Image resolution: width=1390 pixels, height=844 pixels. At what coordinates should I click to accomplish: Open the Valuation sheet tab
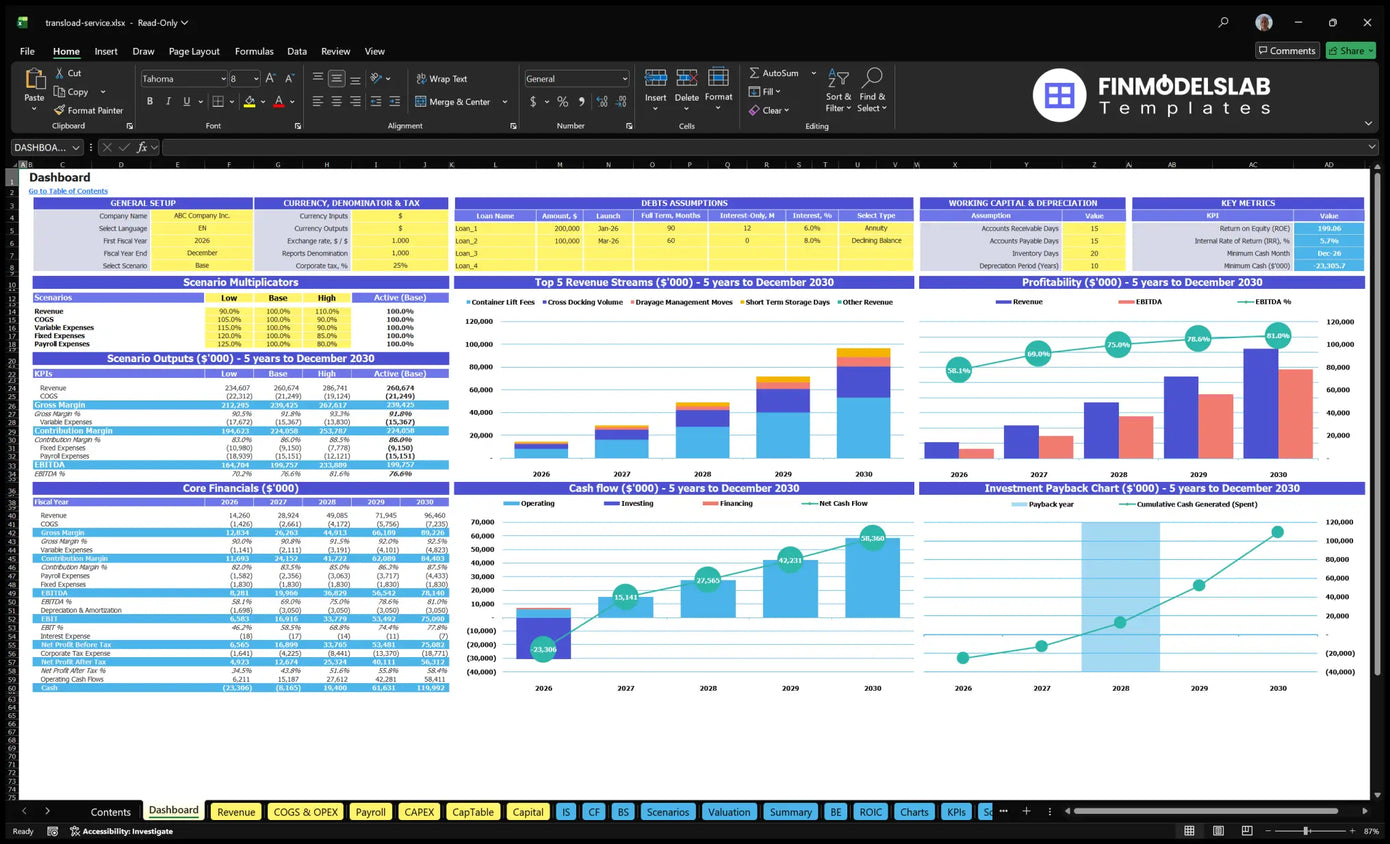point(729,811)
